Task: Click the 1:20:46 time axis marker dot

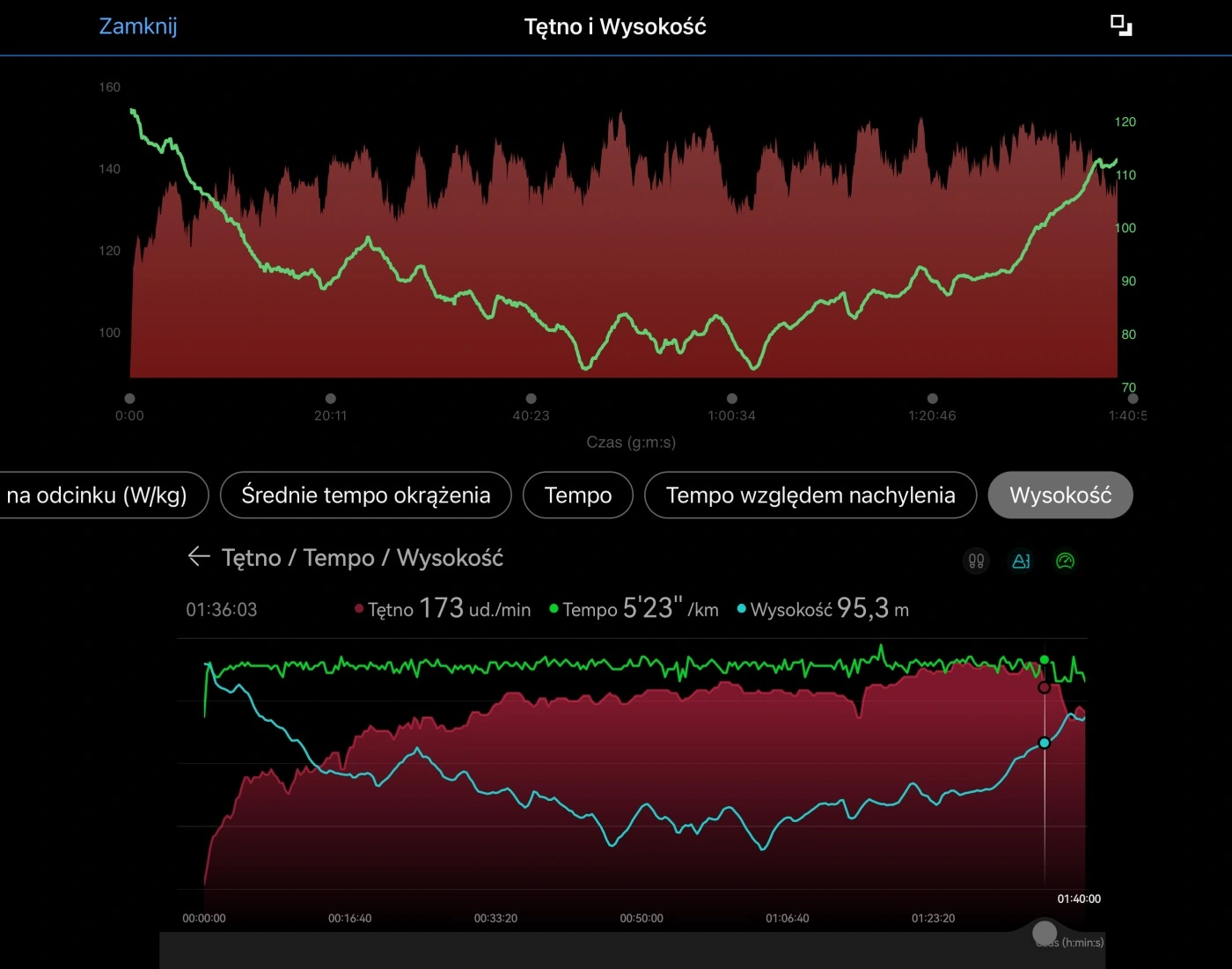Action: [x=933, y=399]
